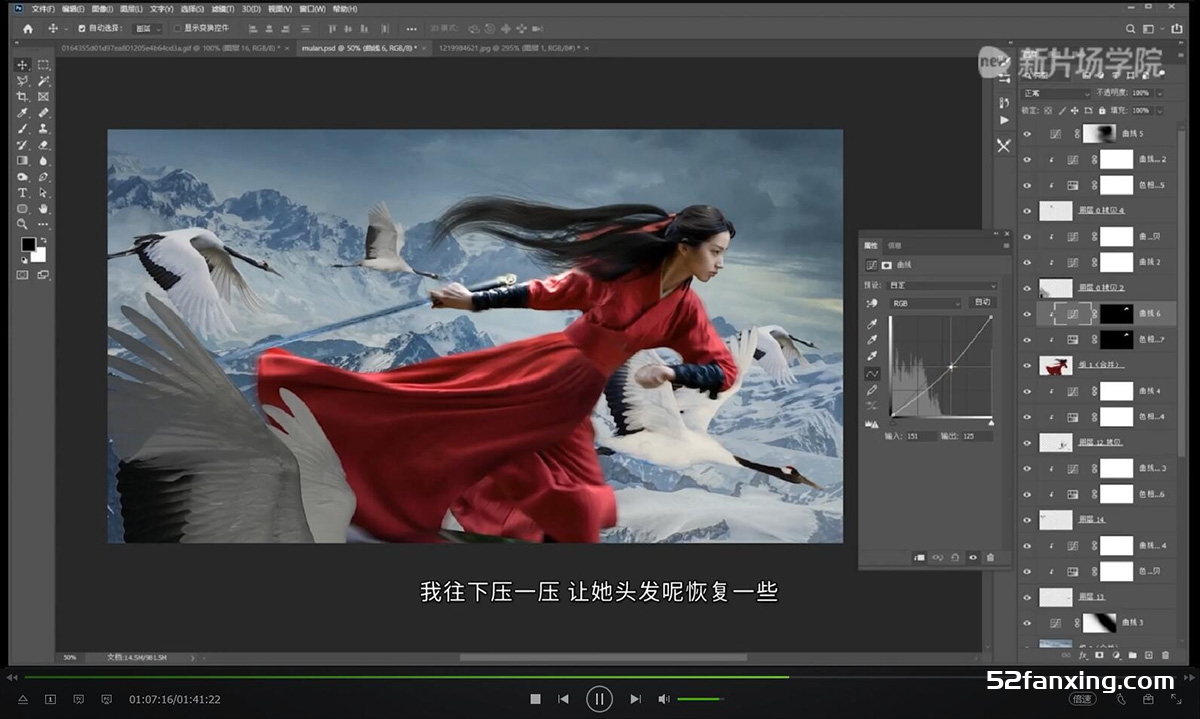Select the Path Selection tool

tap(43, 193)
